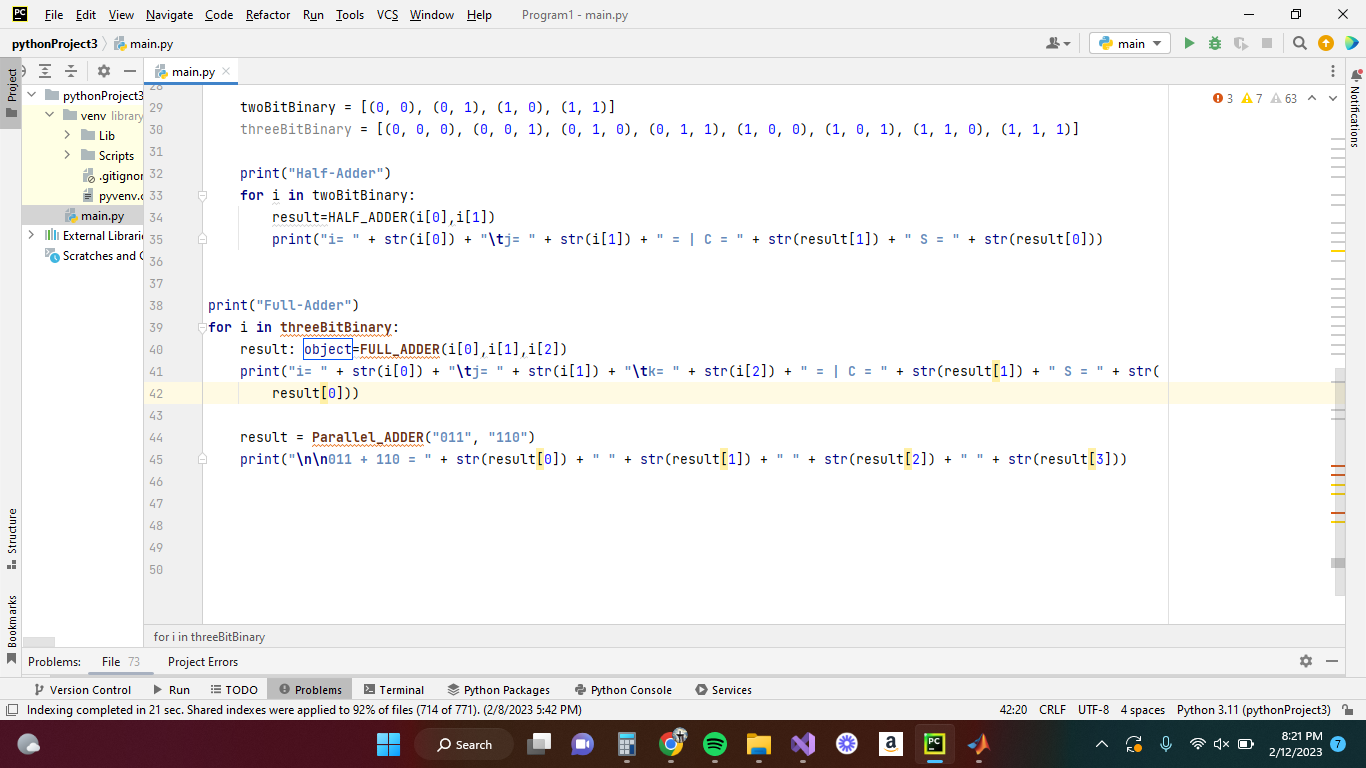This screenshot has width=1366, height=768.
Task: Open the Refactor menu
Action: tap(266, 15)
